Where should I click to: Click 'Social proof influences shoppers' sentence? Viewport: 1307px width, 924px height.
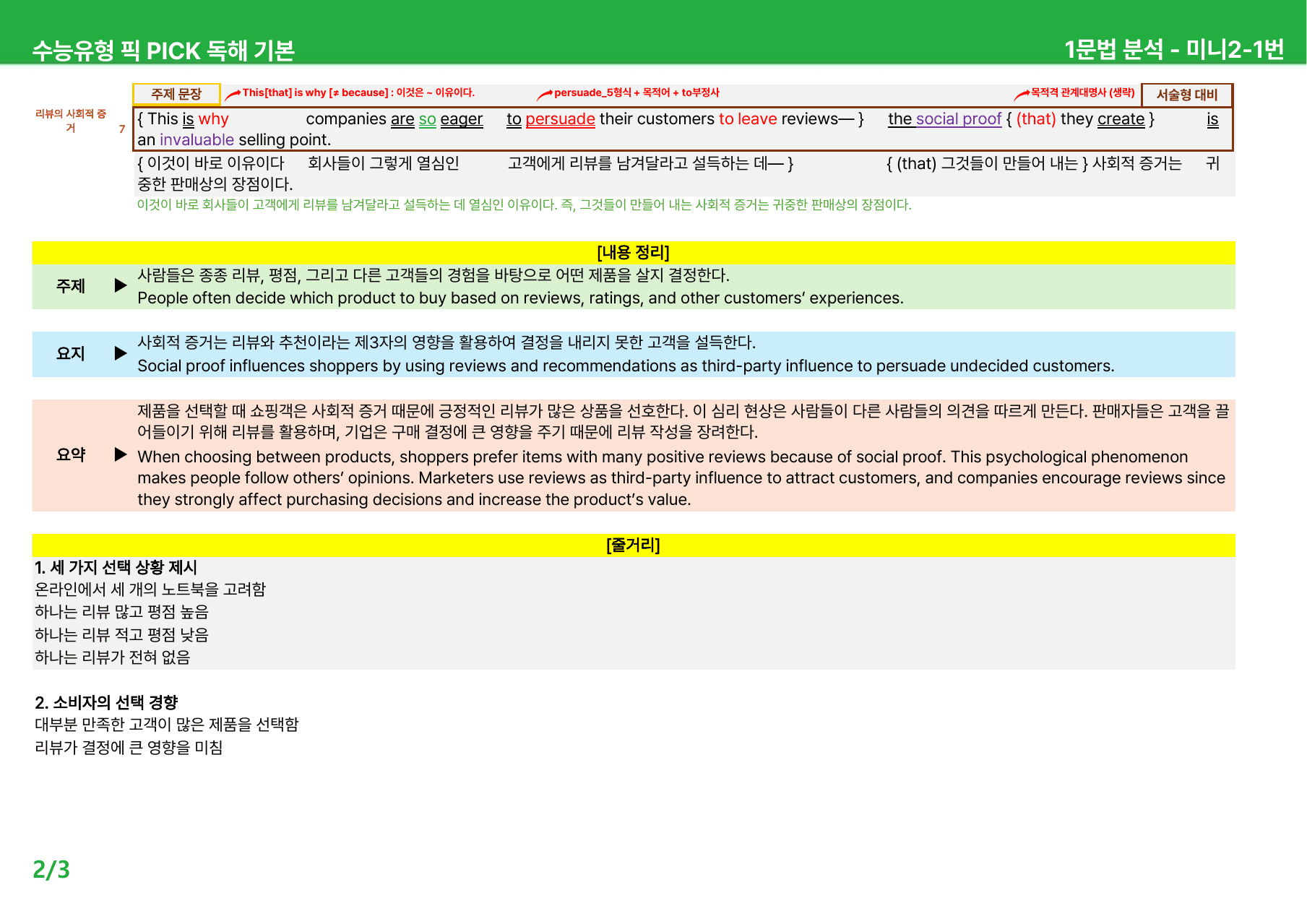point(626,366)
